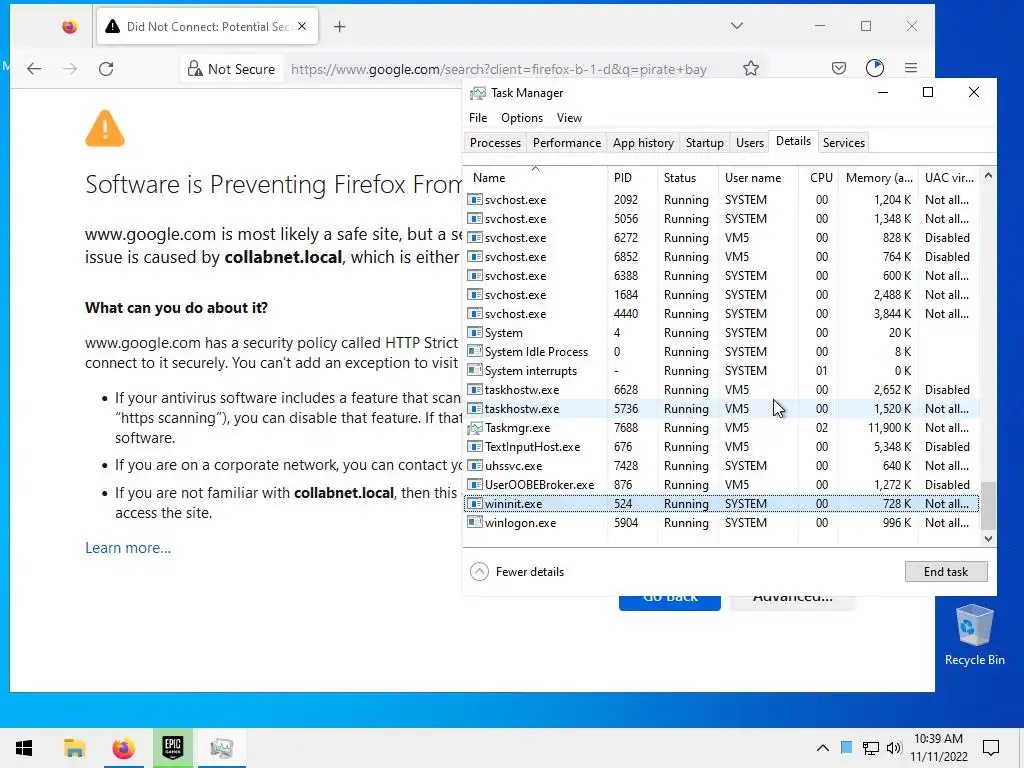Click the volume speaker tray icon
The image size is (1024, 768).
[894, 748]
